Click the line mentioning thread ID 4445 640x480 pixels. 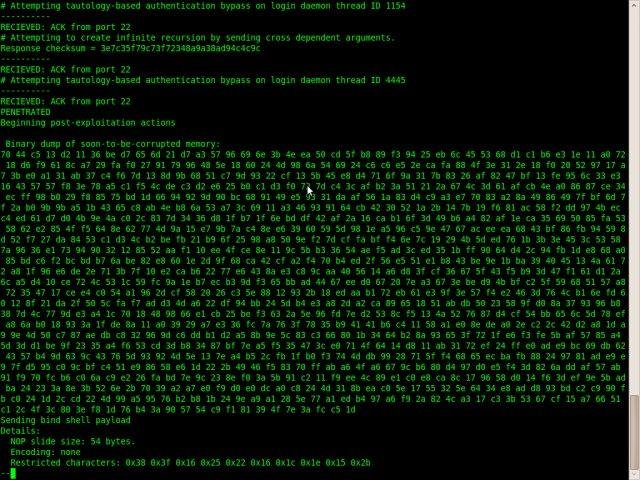[x=203, y=80]
